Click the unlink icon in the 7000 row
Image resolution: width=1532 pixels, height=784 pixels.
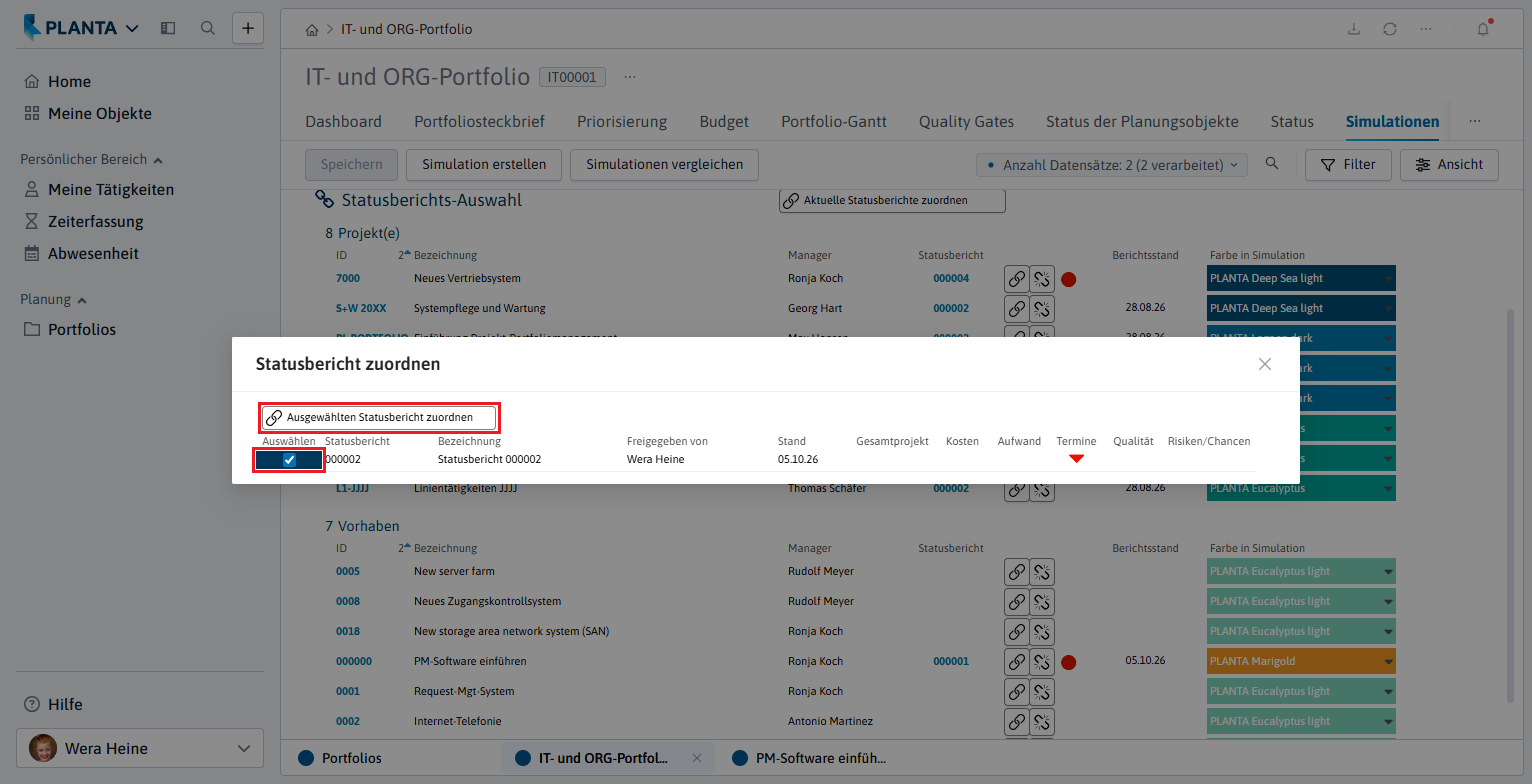point(1042,279)
